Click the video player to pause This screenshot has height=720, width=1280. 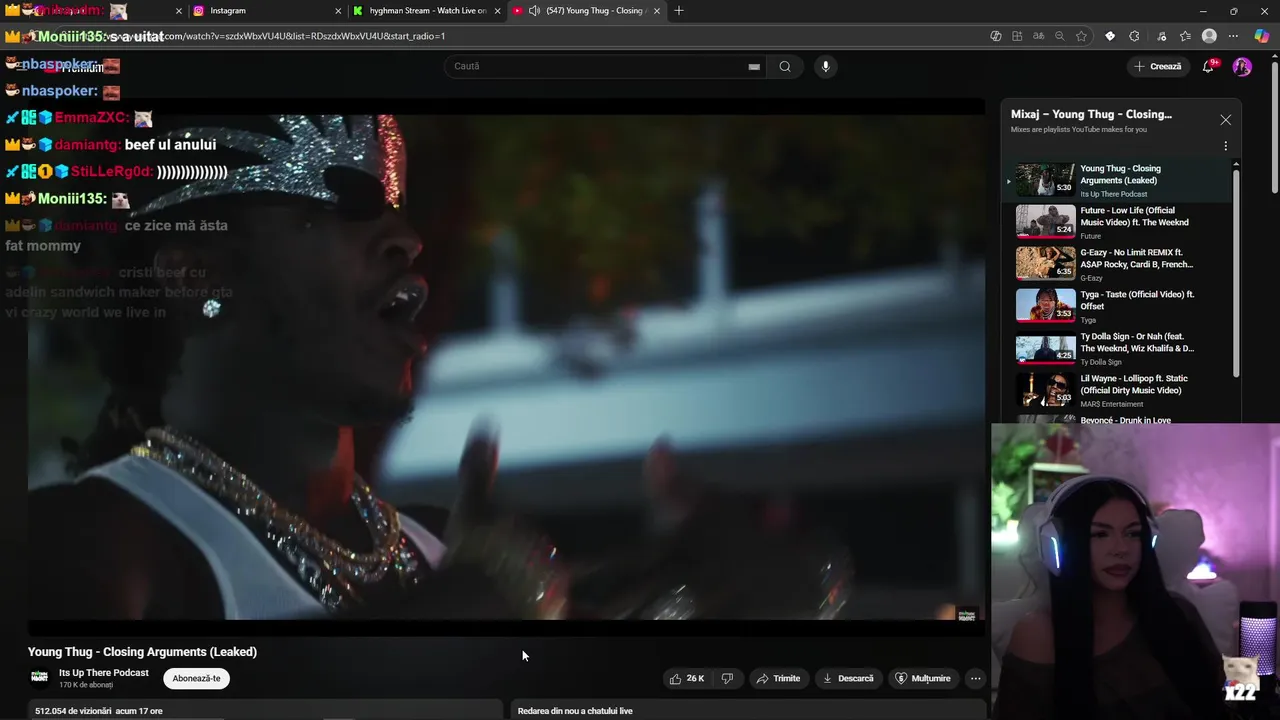click(x=506, y=365)
